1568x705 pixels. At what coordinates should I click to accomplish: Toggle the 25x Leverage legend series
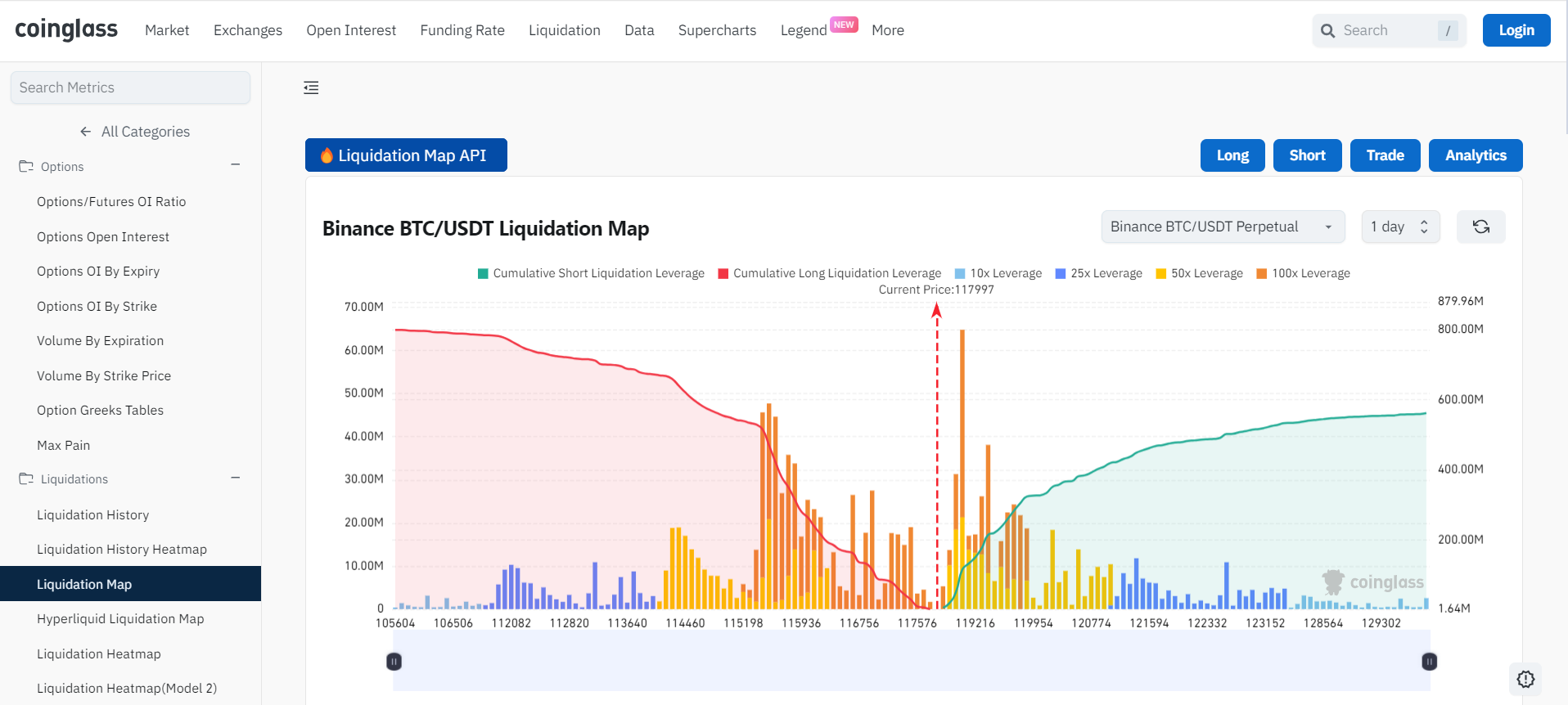(1099, 273)
